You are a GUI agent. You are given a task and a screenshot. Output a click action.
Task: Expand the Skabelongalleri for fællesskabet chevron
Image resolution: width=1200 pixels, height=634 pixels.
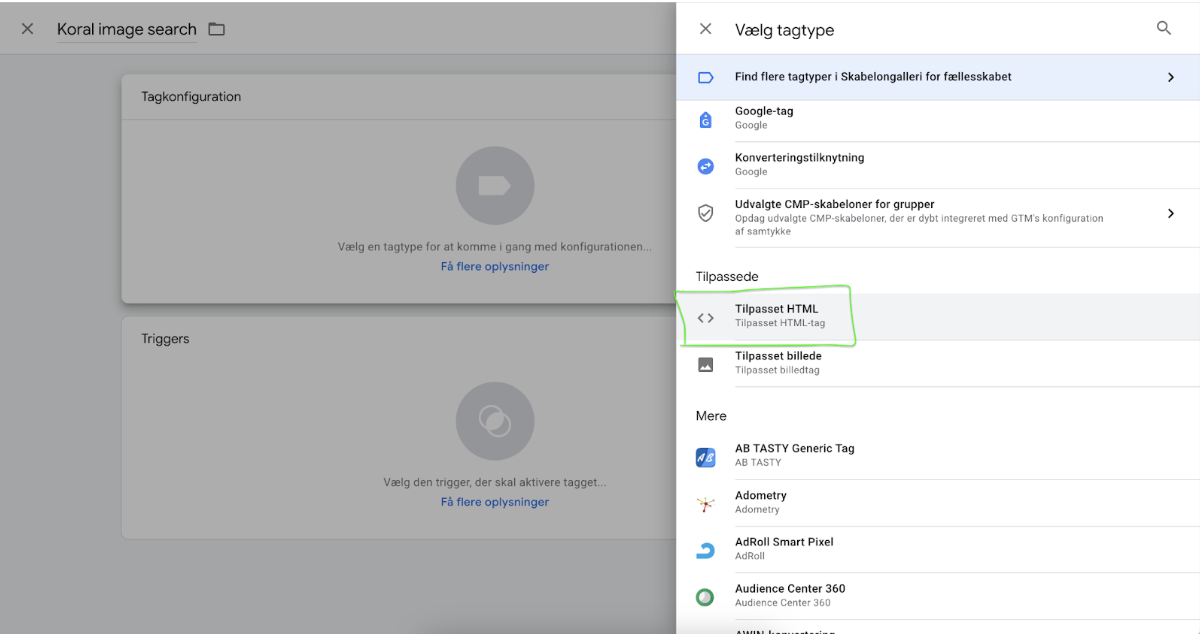[1170, 77]
